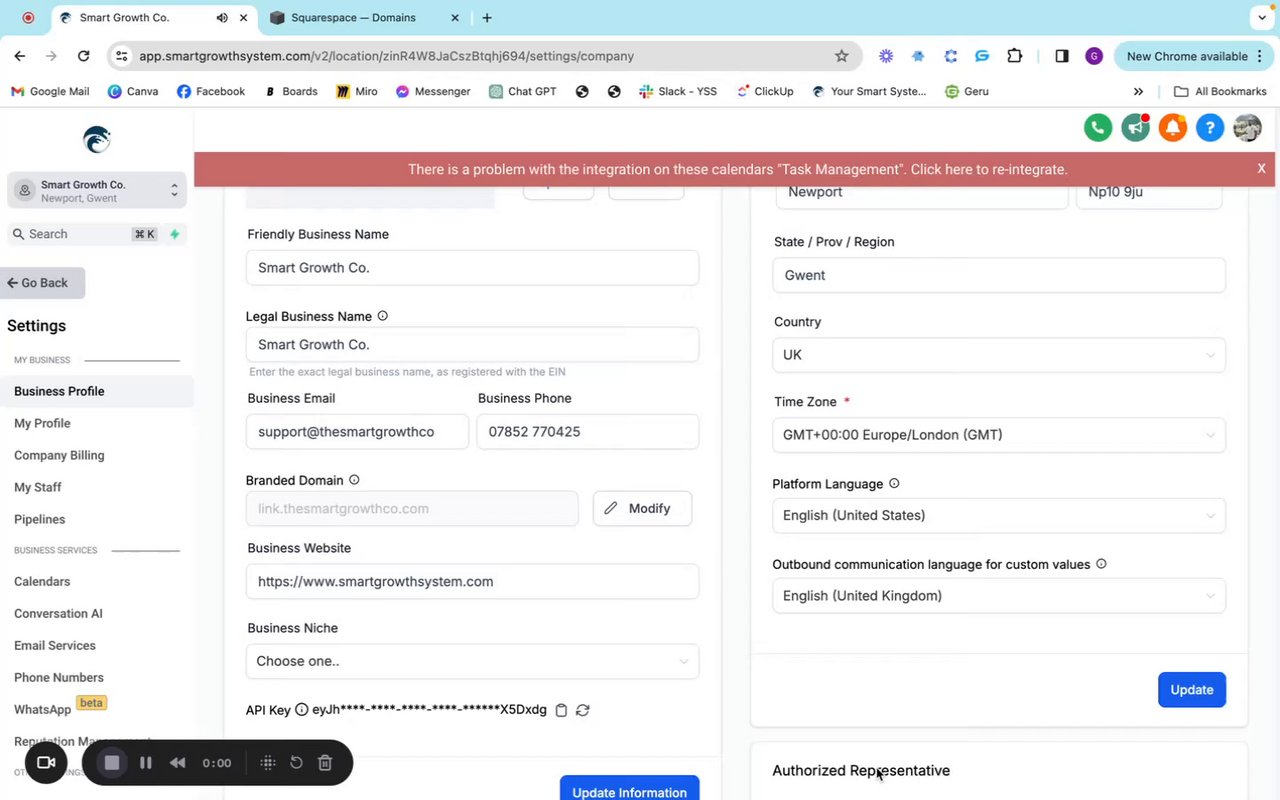The image size is (1280, 800).
Task: Click the info icon next to API Key
Action: [x=302, y=710]
